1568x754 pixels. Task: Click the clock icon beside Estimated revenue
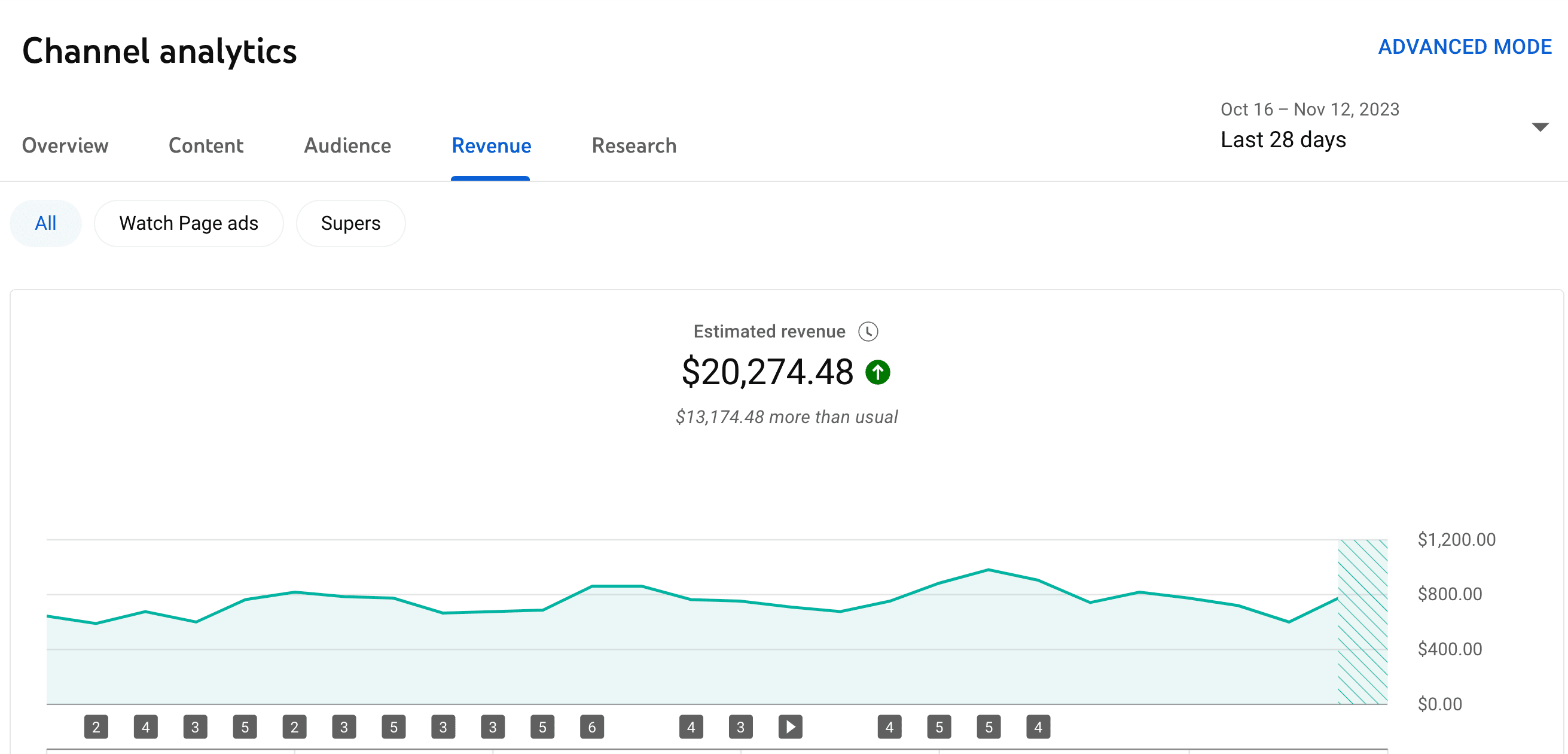click(x=867, y=332)
